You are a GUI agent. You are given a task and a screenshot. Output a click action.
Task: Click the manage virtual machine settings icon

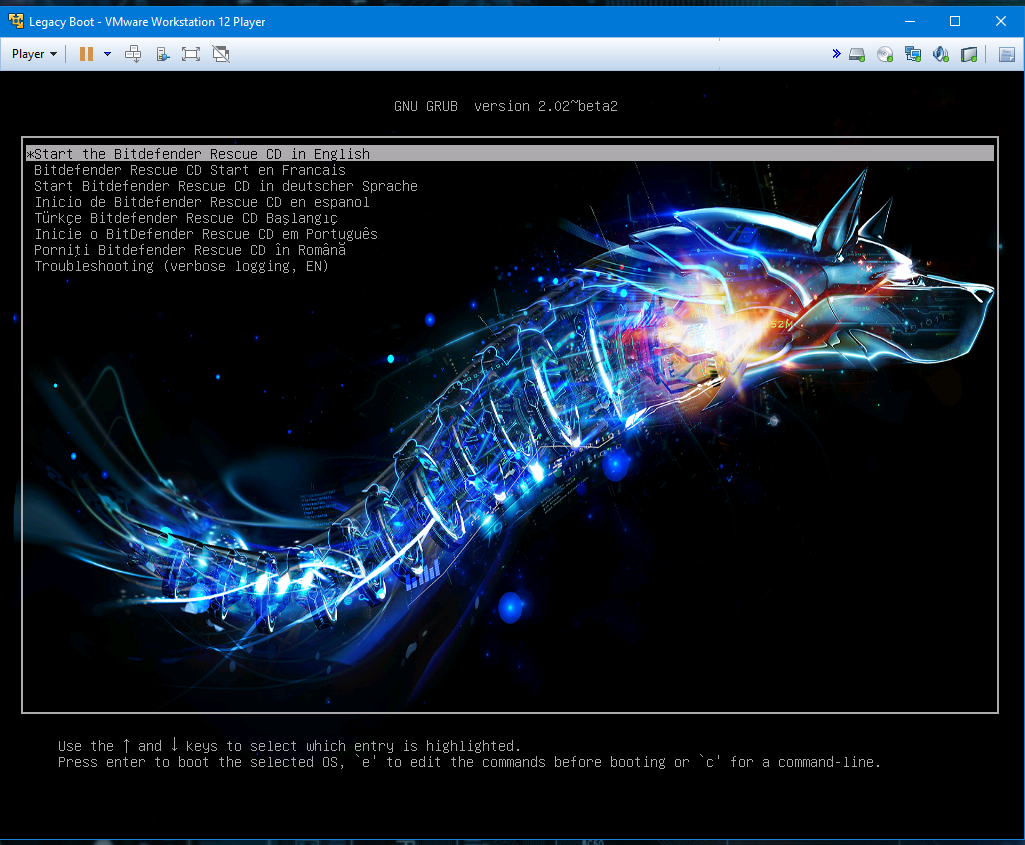pyautogui.click(x=163, y=54)
